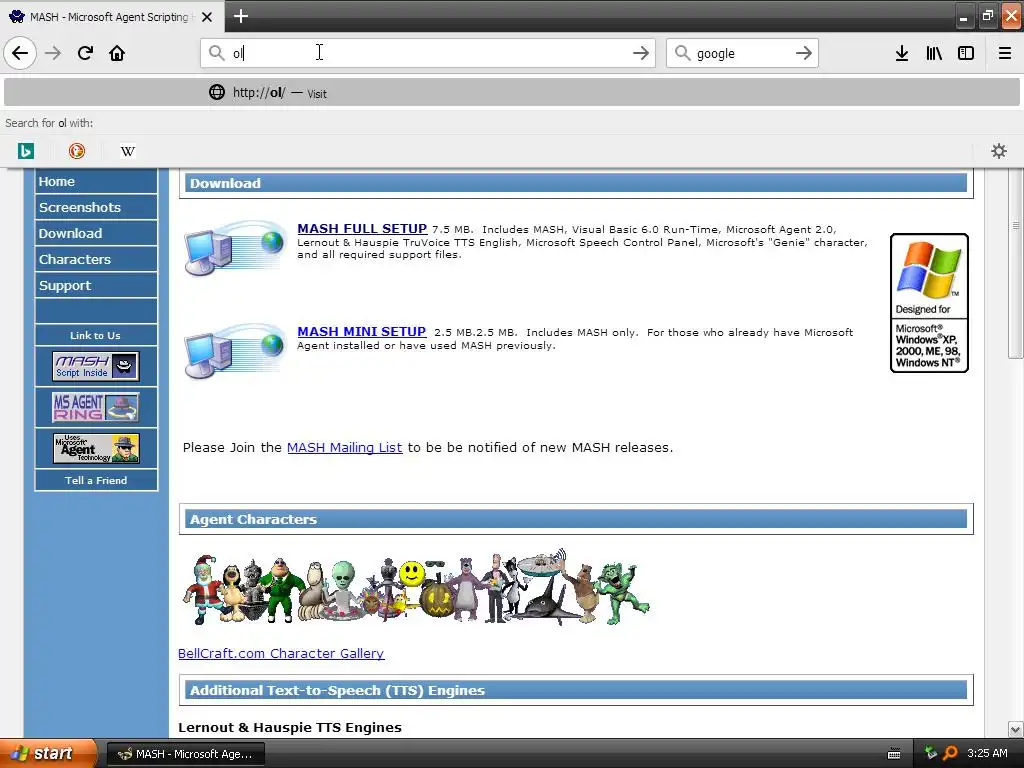
Task: Click the forward navigation arrow
Action: pyautogui.click(x=53, y=53)
